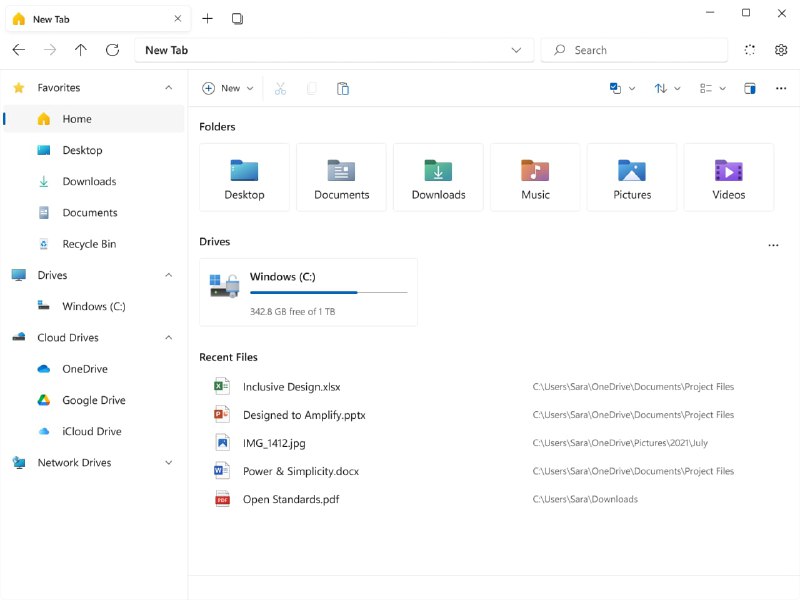
Task: Click the Copy icon in the toolbar
Action: (x=311, y=88)
